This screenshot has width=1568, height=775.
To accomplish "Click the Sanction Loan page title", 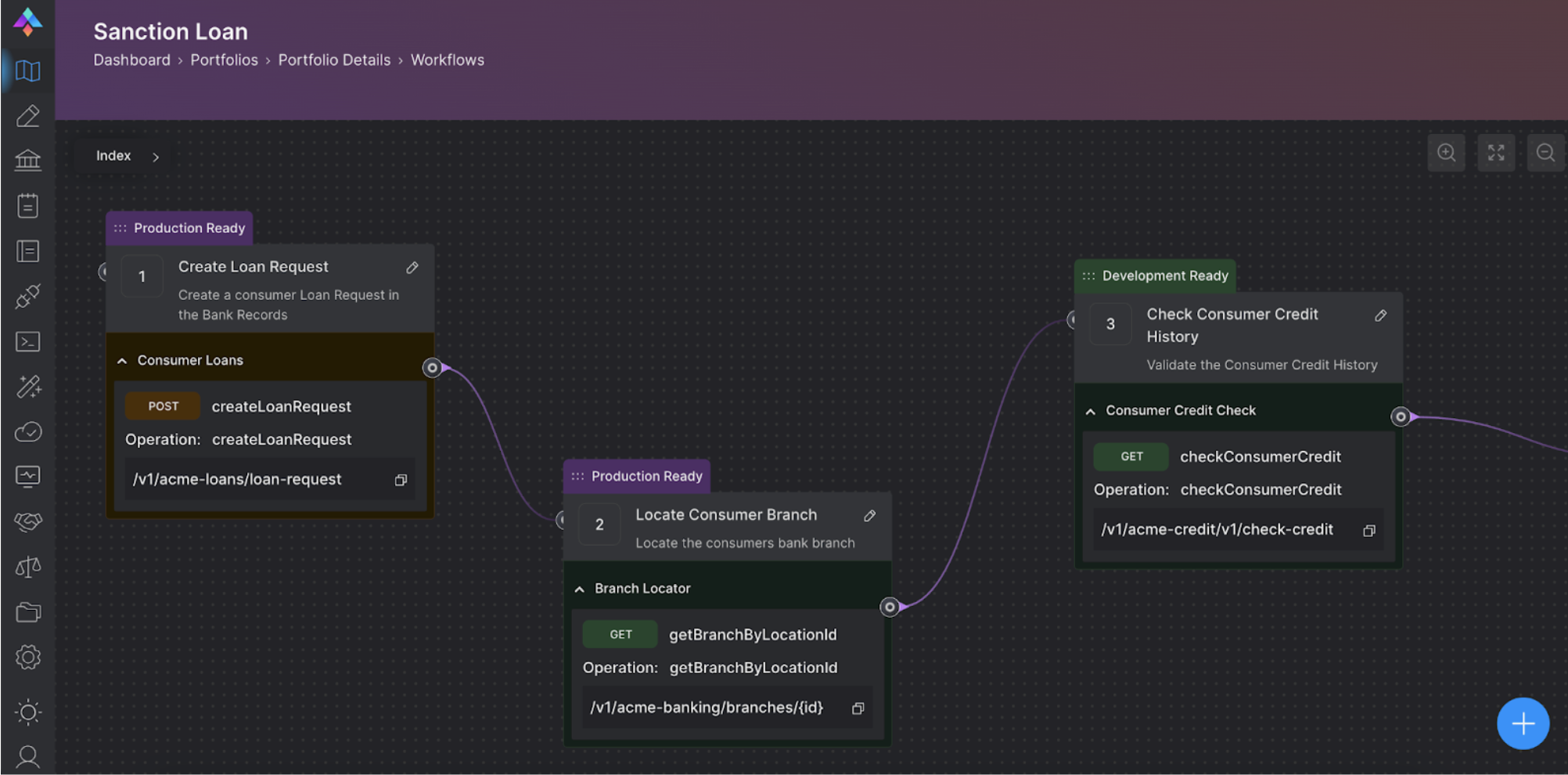I will pyautogui.click(x=171, y=31).
